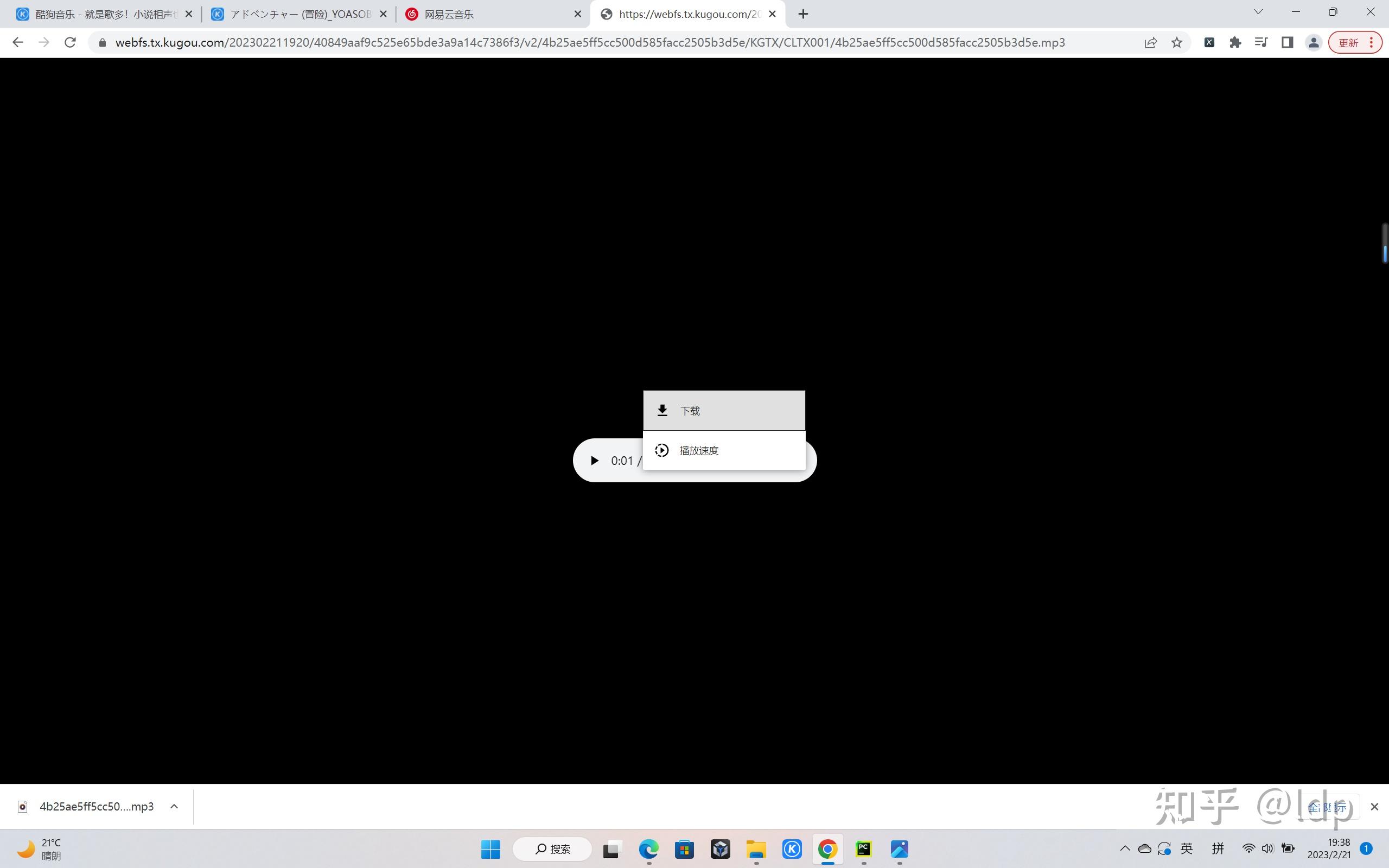Open the weather widget showing 21°C
This screenshot has height=868, width=1389.
(39, 849)
